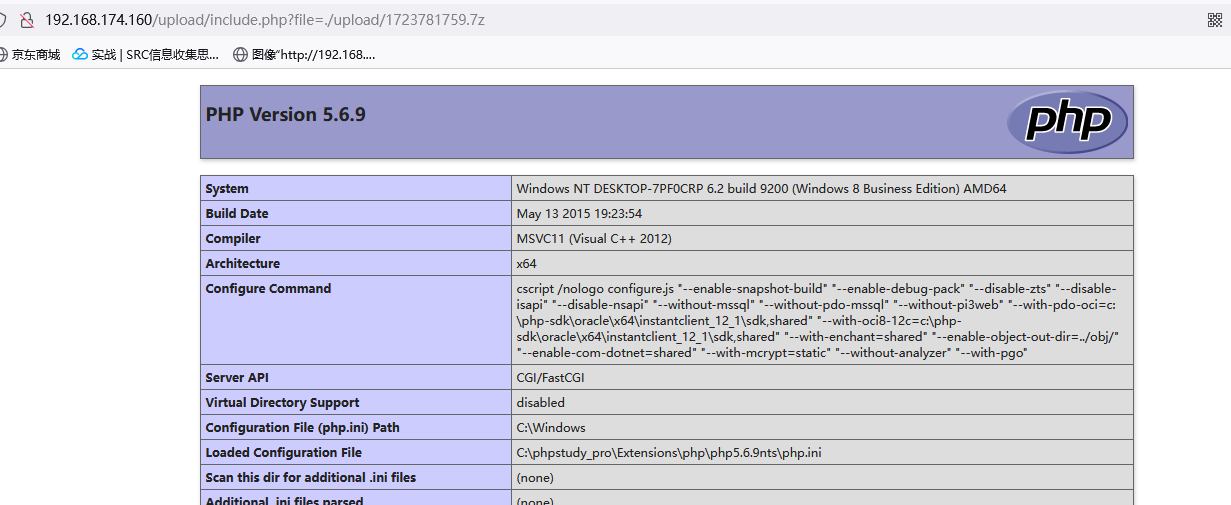1231x505 pixels.
Task: Open the 图像"http://192.168.... bookmark
Action: click(304, 55)
